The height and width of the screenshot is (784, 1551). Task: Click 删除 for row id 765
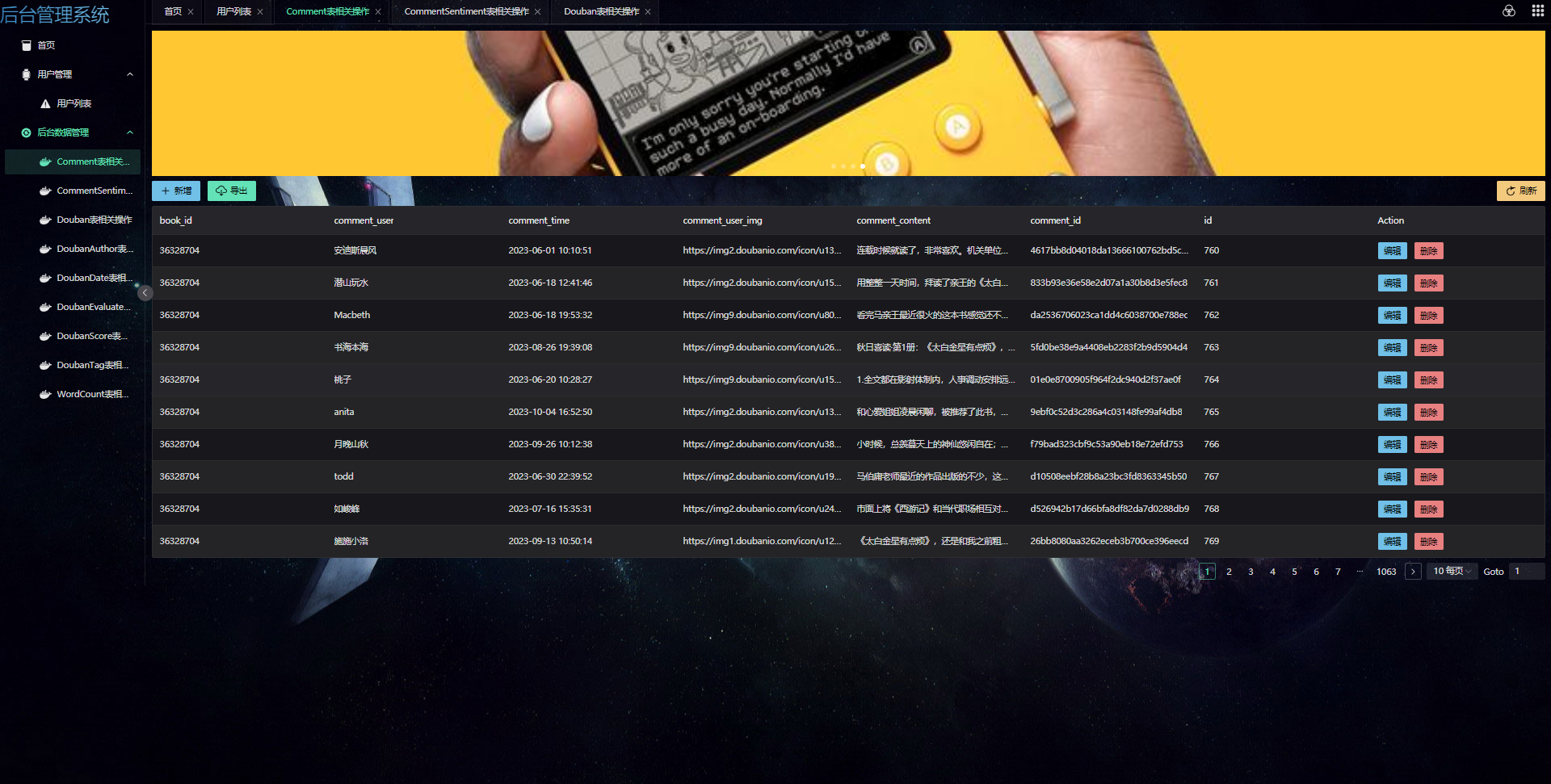(1428, 413)
